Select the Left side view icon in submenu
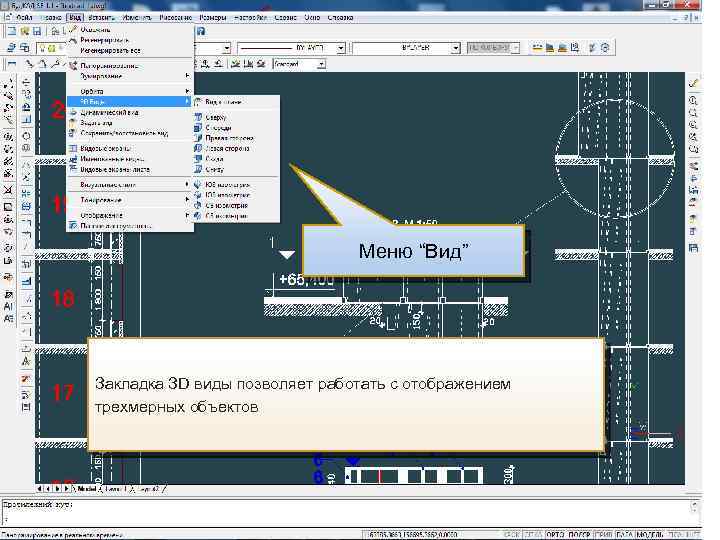Viewport: 720px width, 540px height. click(x=196, y=148)
